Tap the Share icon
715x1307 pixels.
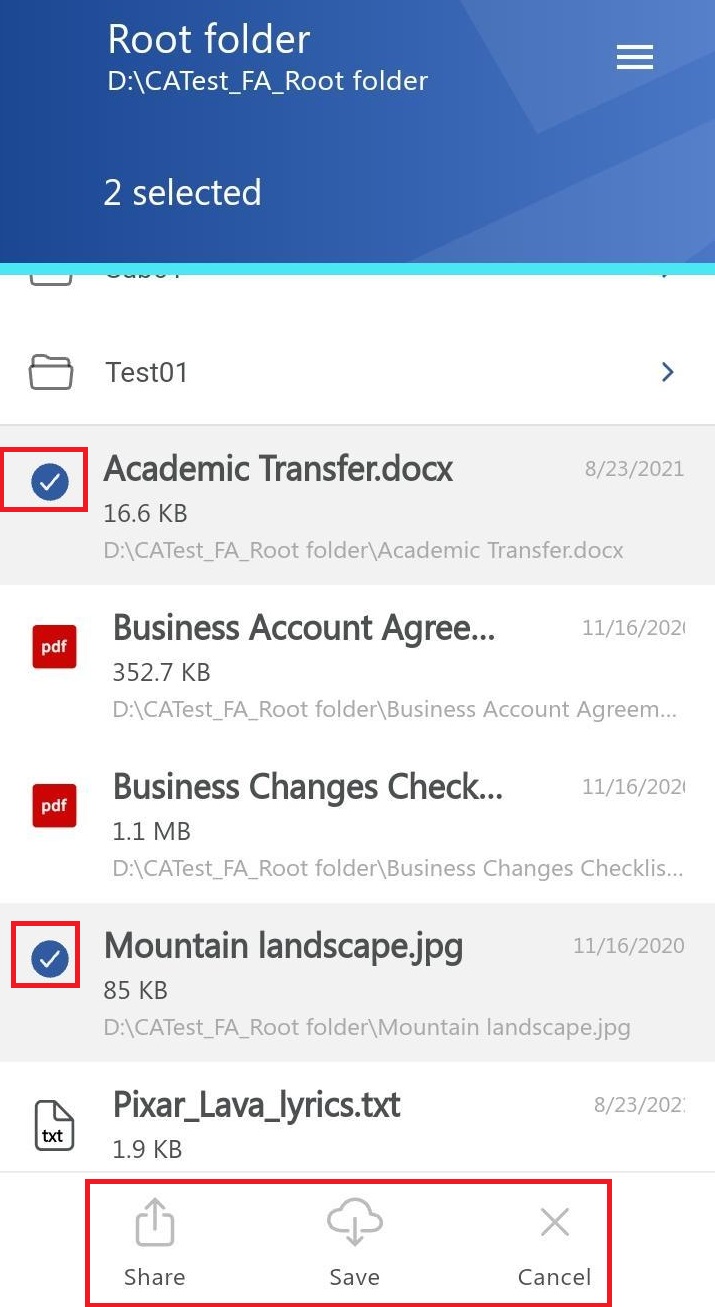click(x=154, y=1224)
